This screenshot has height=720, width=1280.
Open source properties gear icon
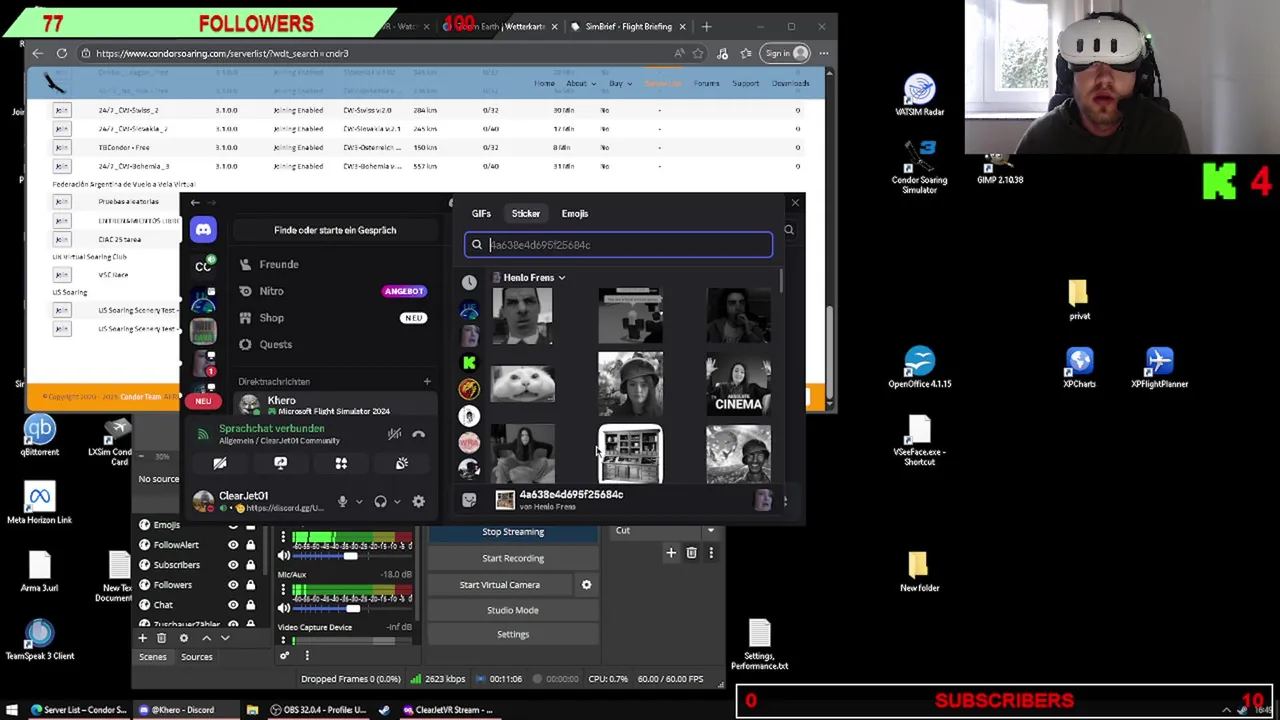pyautogui.click(x=183, y=638)
